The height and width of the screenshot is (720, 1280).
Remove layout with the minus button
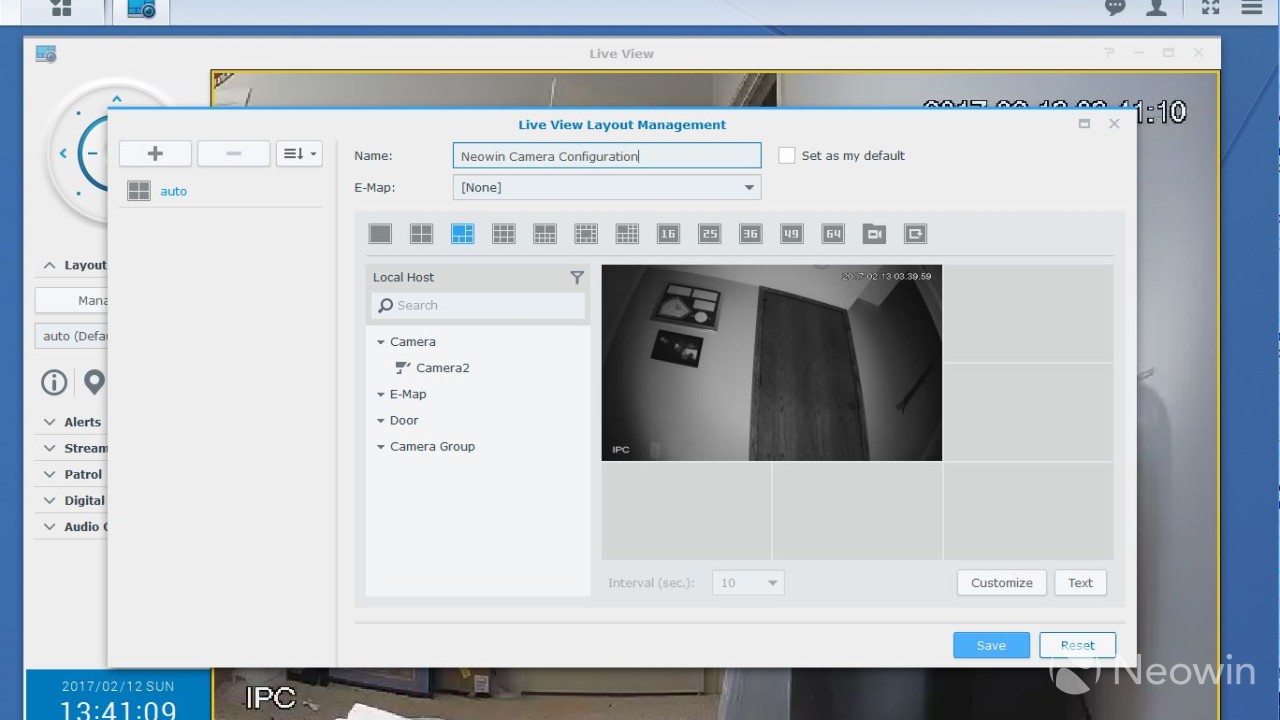(233, 153)
